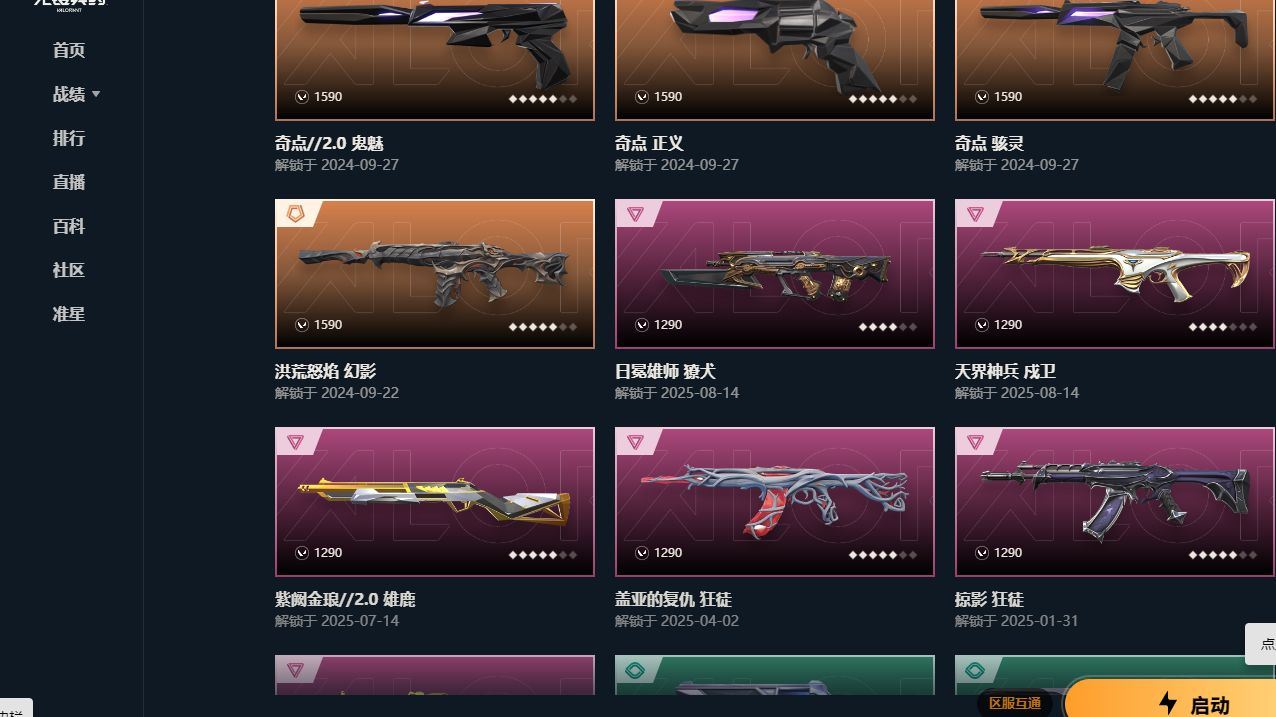The height and width of the screenshot is (717, 1276).
Task: Click the orange tier badge on 洪荒怒焰 幻影 card
Action: tap(295, 213)
